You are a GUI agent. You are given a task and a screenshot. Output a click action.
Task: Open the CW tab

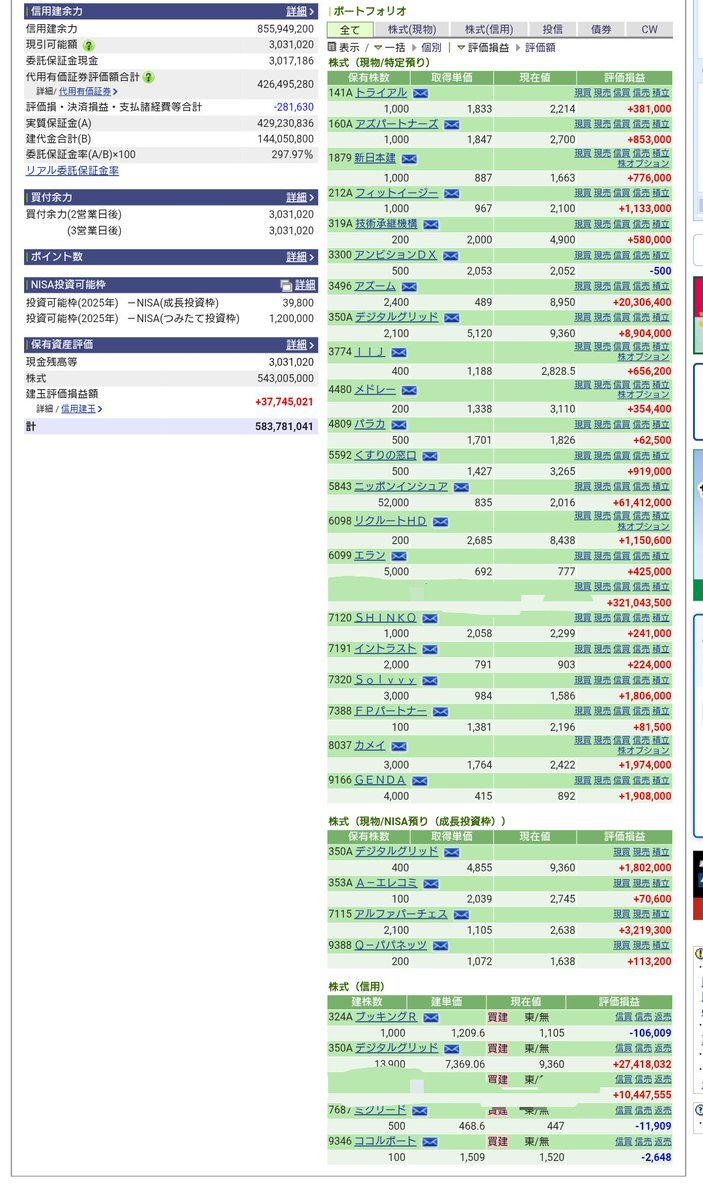[650, 30]
